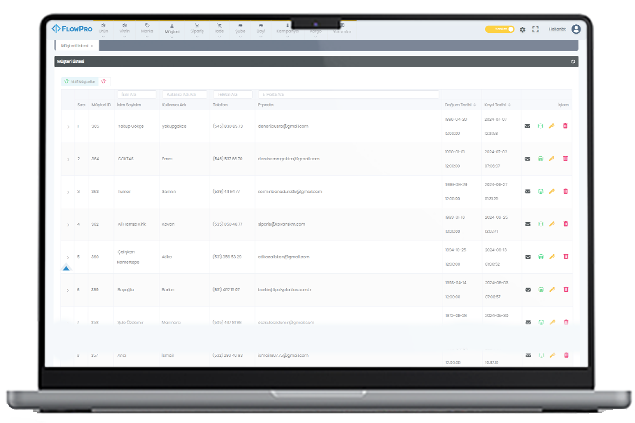Image resolution: width=635 pixels, height=423 pixels.
Task: Expand the sixth table row's detail chevron
Action: pos(68,290)
